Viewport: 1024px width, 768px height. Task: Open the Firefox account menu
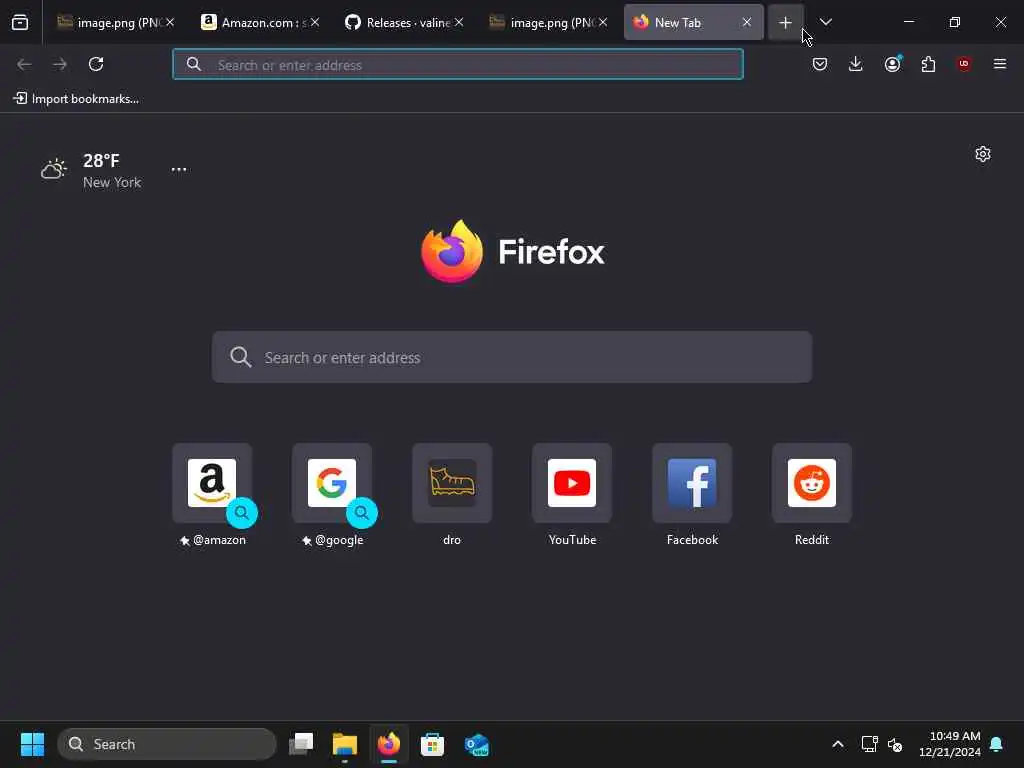click(x=892, y=64)
